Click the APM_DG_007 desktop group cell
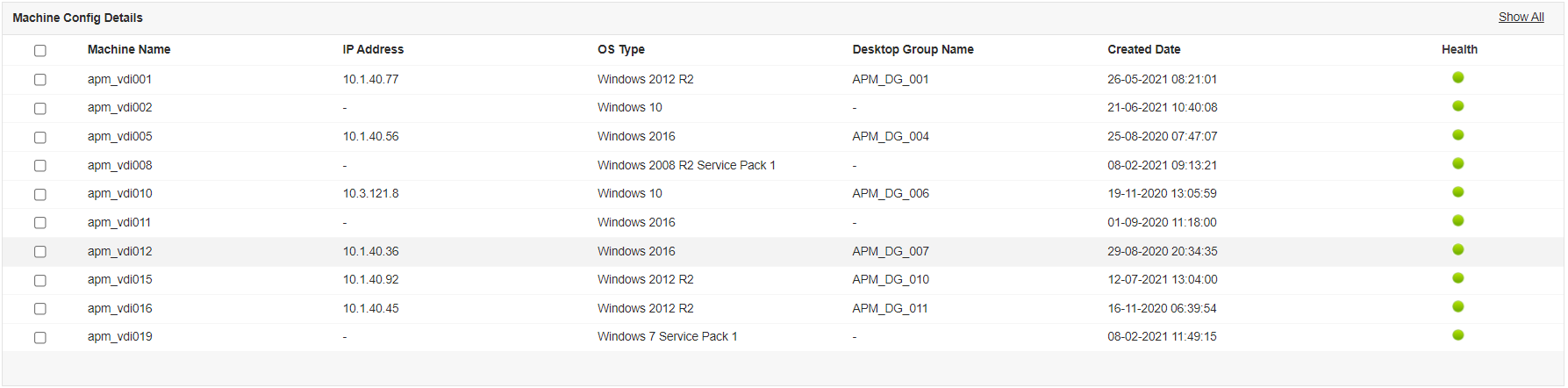This screenshot has height=388, width=1568. (891, 251)
